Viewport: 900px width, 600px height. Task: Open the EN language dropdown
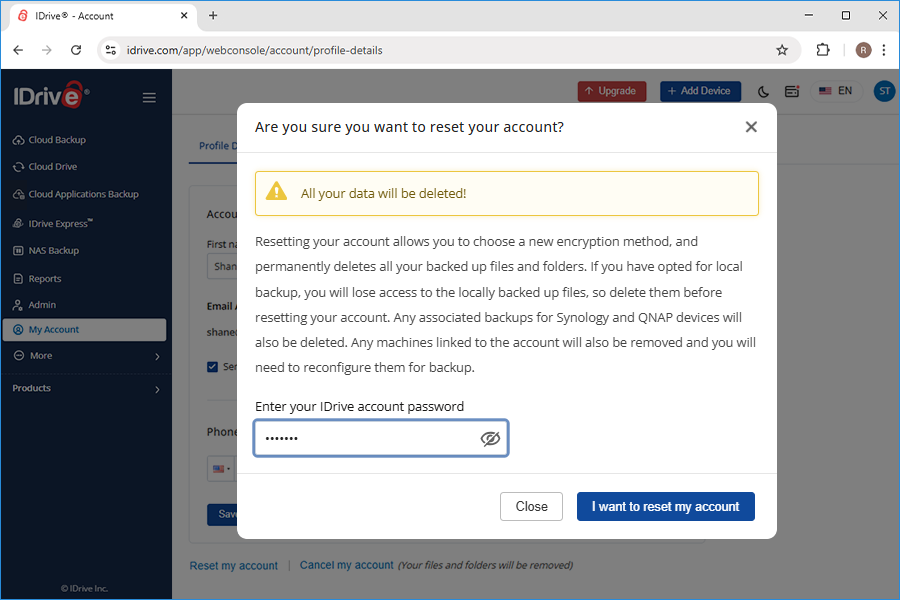836,91
